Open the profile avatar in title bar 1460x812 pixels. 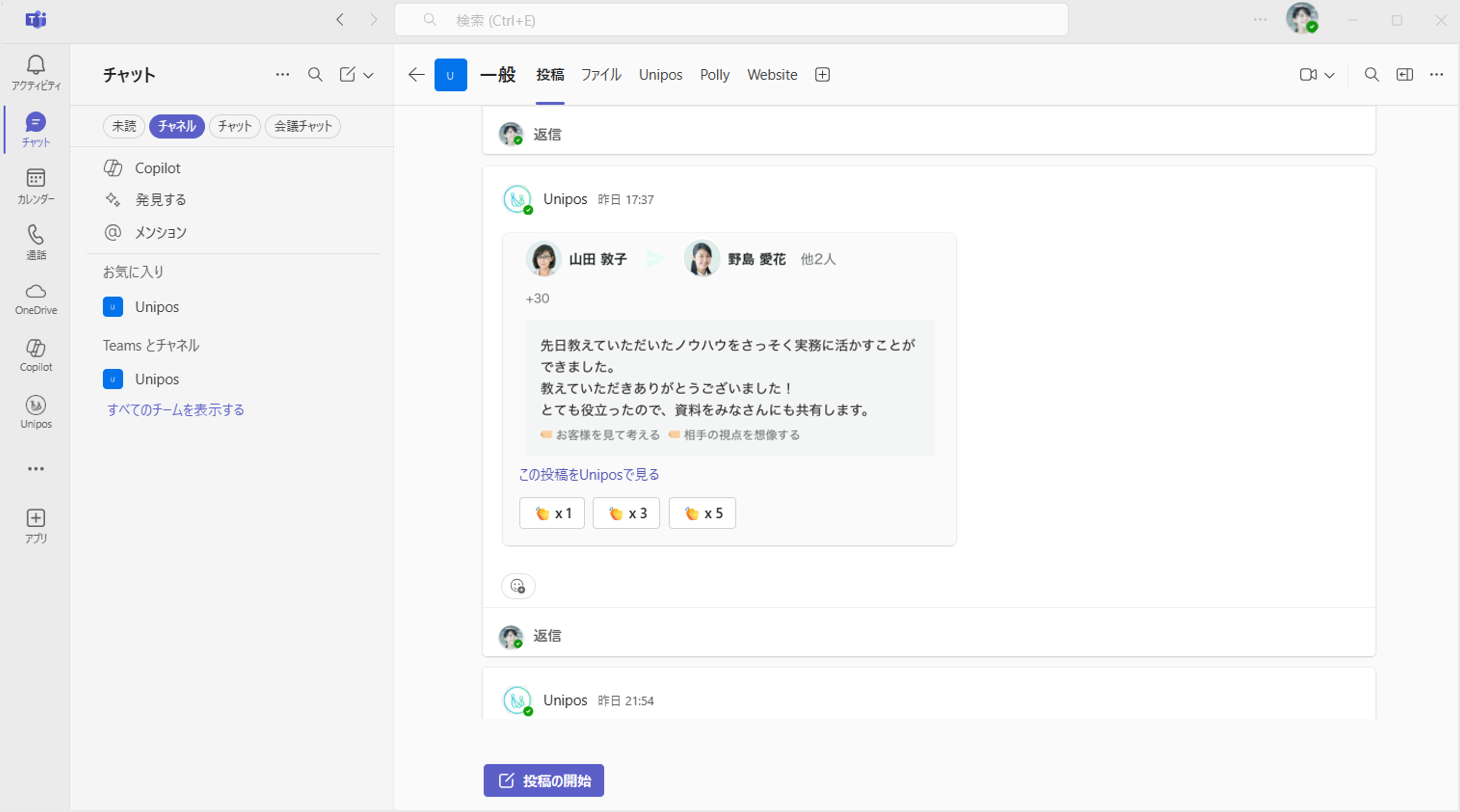tap(1302, 18)
